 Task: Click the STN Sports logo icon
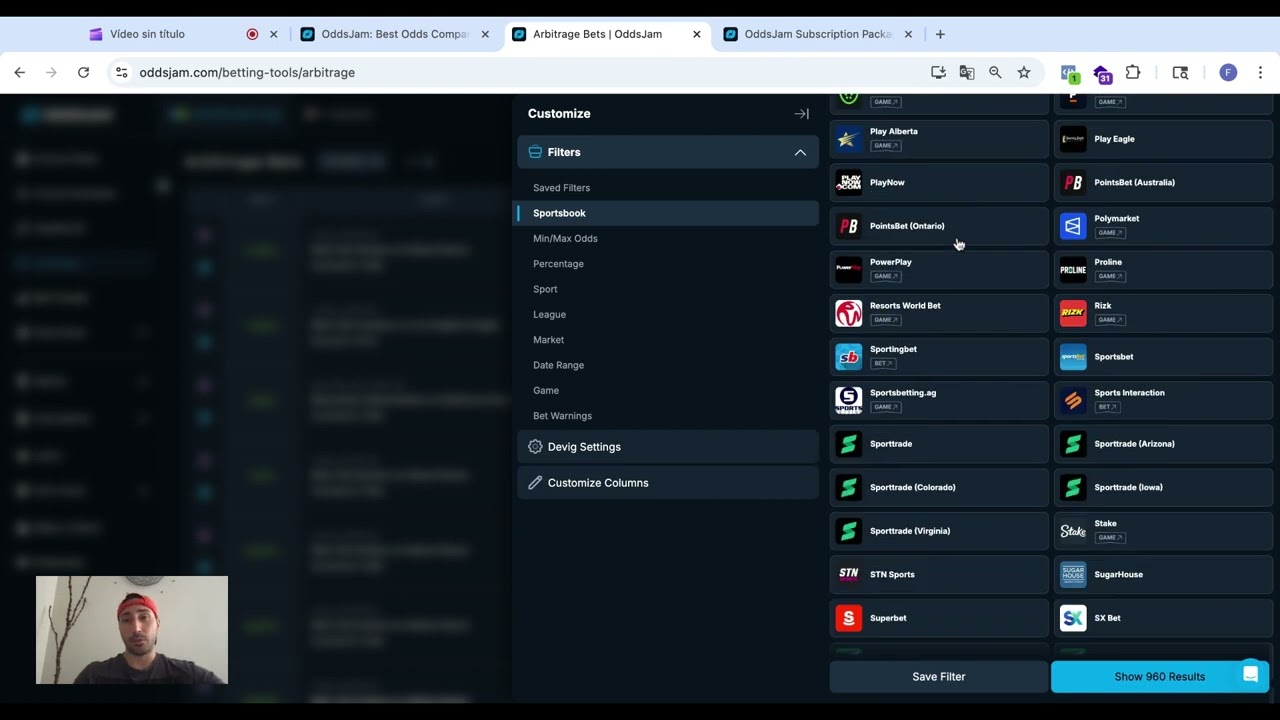pos(848,574)
